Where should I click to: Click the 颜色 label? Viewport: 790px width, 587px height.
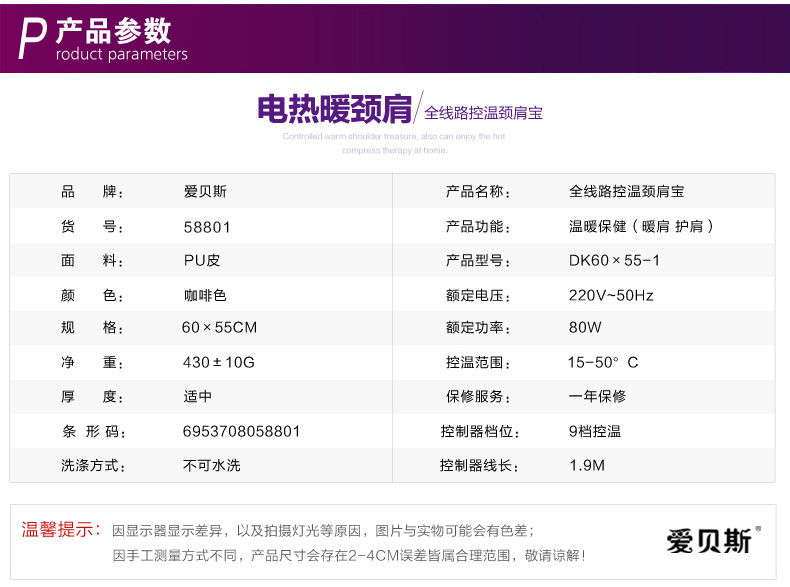pos(92,295)
